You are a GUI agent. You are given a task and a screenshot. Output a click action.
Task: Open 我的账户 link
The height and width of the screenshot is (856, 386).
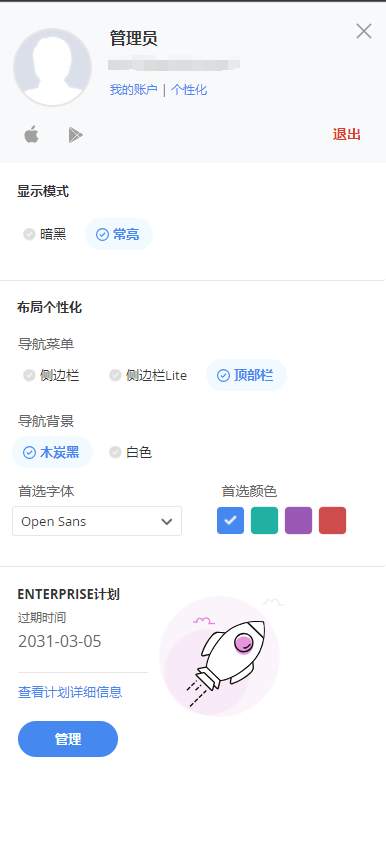133,90
